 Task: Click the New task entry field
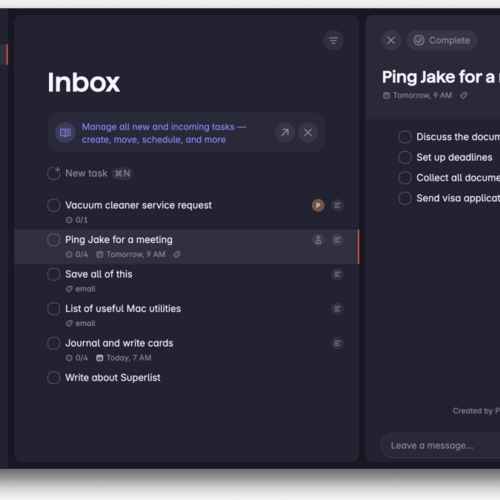click(x=90, y=173)
